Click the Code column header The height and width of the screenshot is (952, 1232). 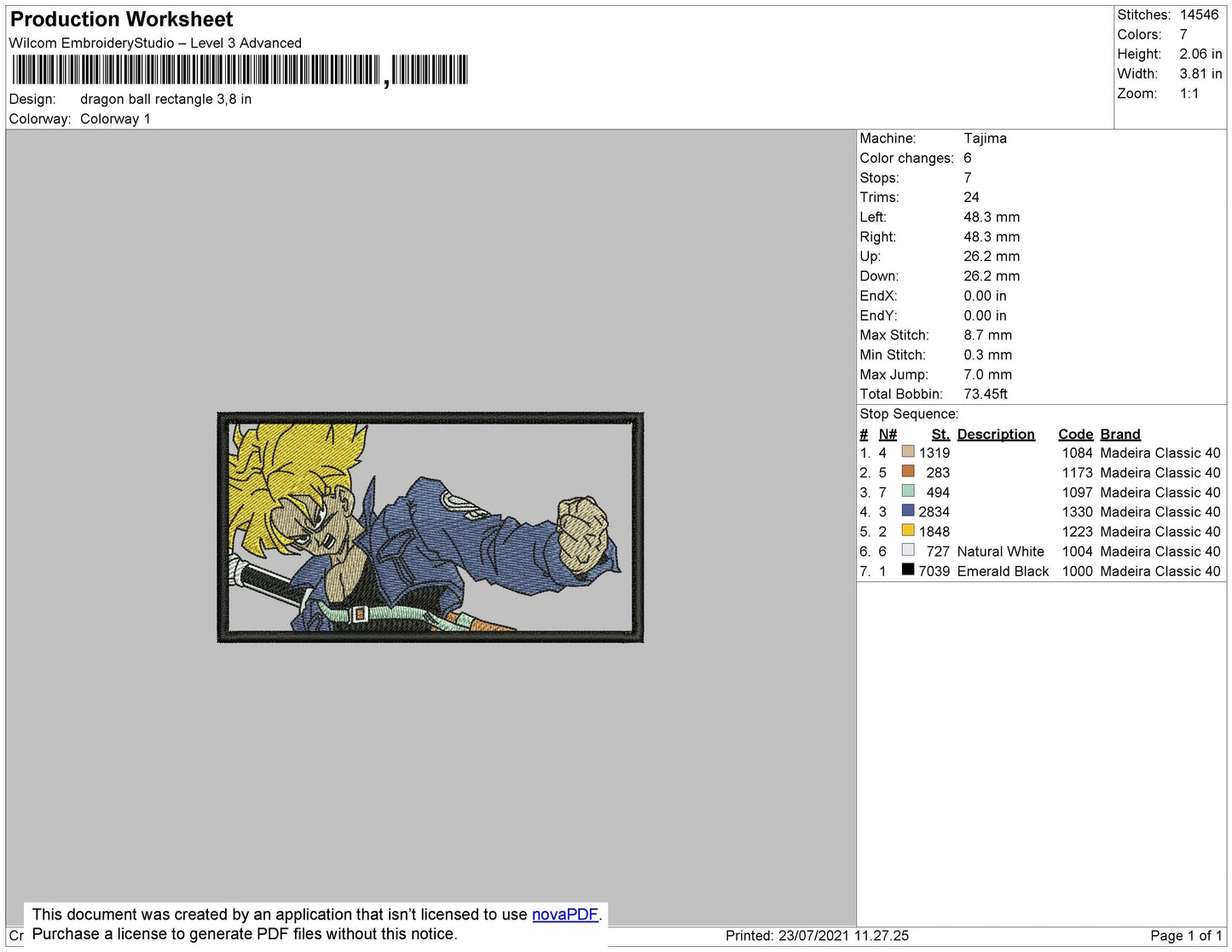click(1076, 434)
